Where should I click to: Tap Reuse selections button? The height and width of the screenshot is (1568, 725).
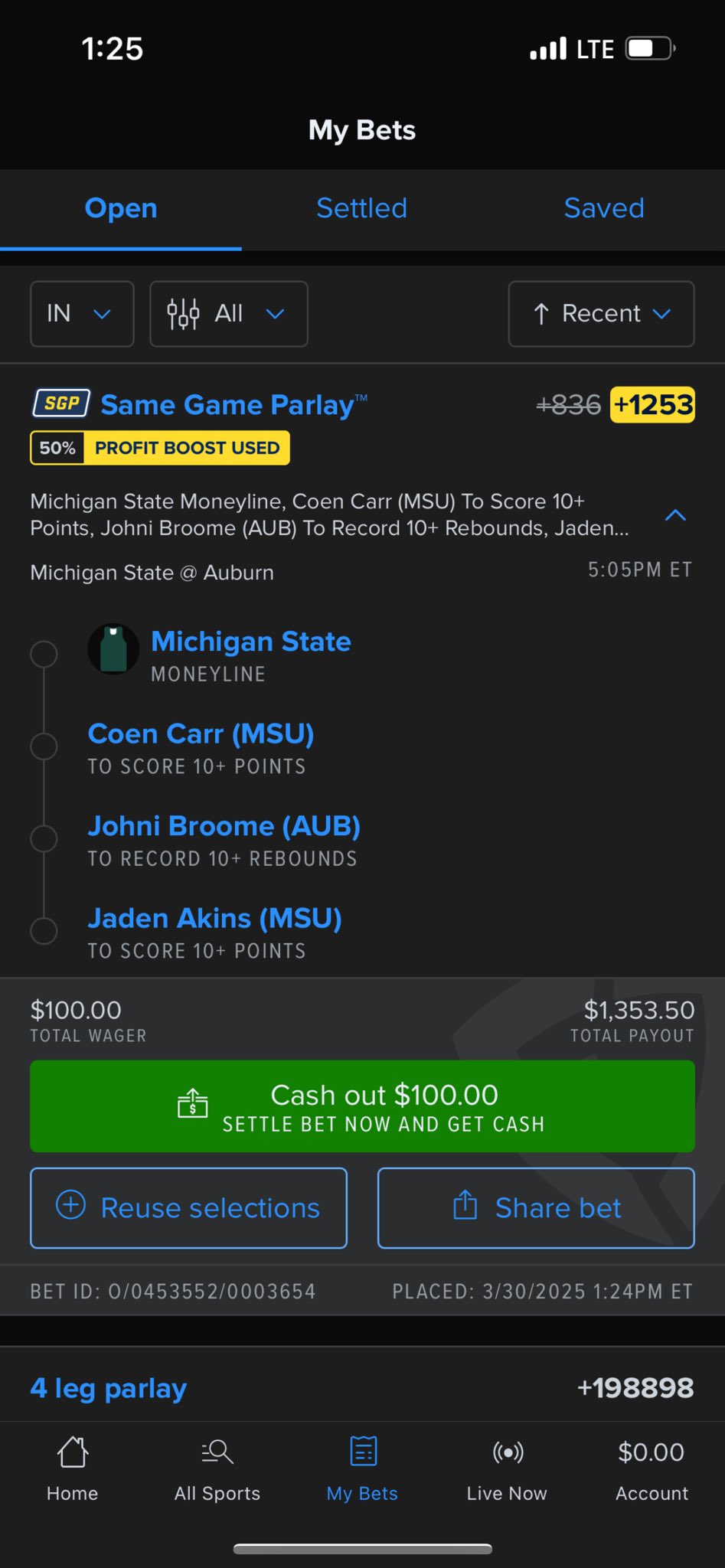tap(188, 1207)
